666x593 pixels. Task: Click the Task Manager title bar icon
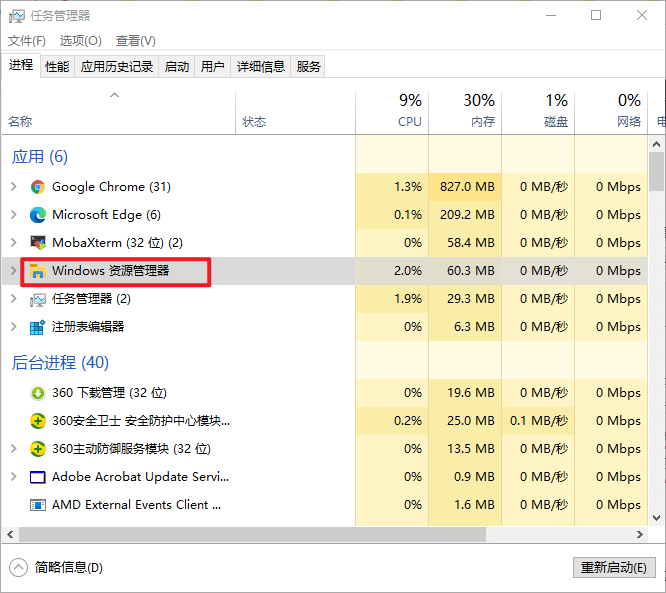coord(17,16)
